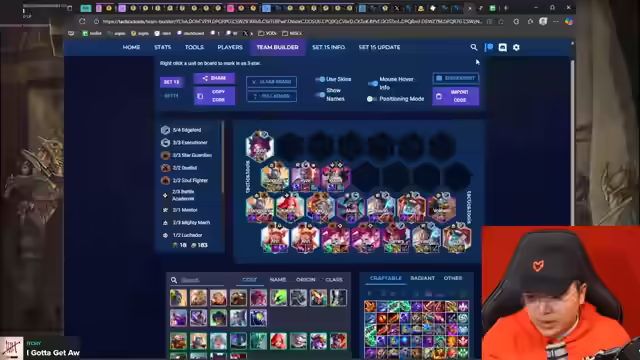Switch to the Radiant items tab
Viewport: 640px width, 360px height.
(422, 278)
